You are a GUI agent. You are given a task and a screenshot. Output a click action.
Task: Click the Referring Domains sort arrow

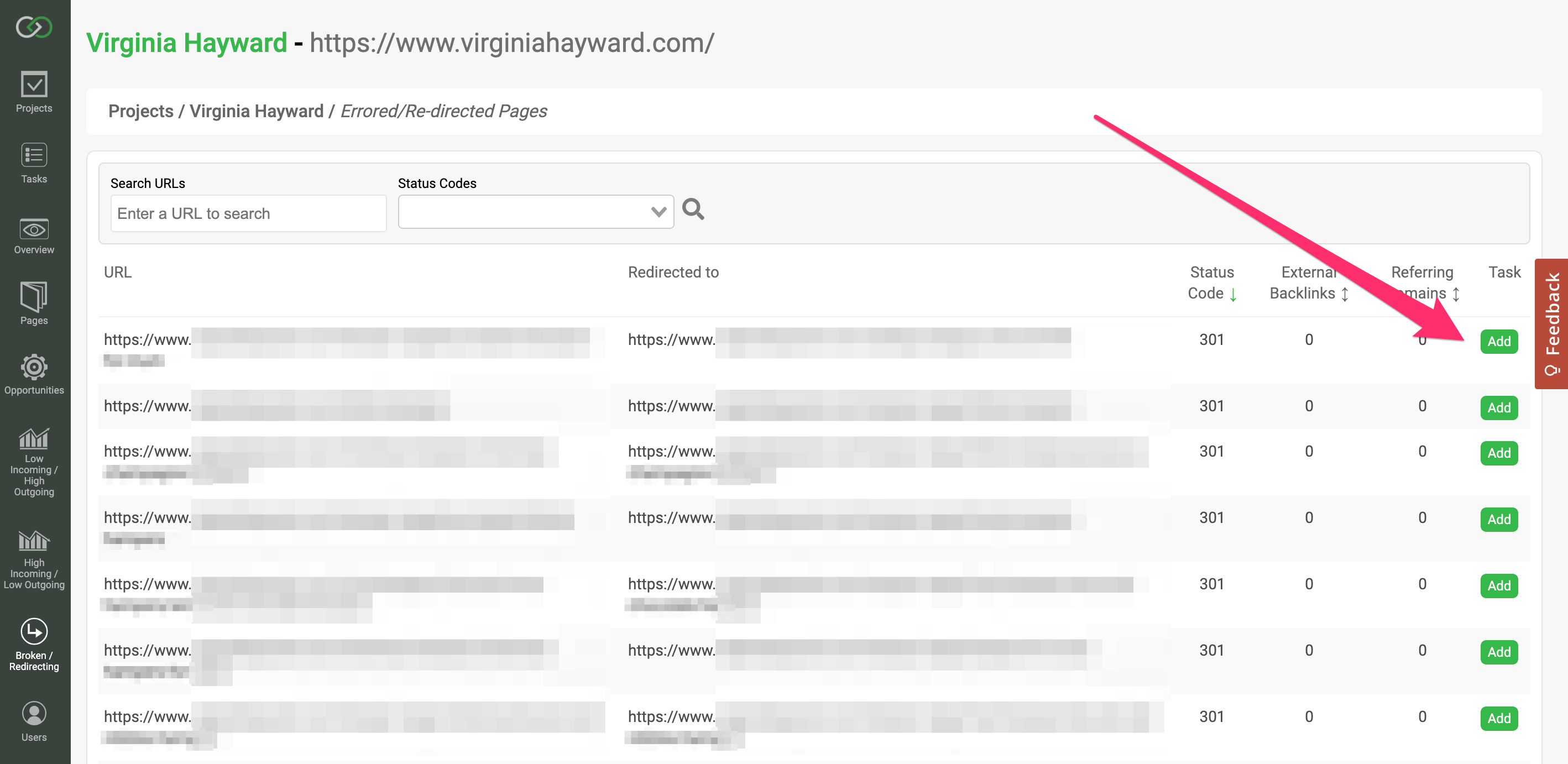(1459, 292)
